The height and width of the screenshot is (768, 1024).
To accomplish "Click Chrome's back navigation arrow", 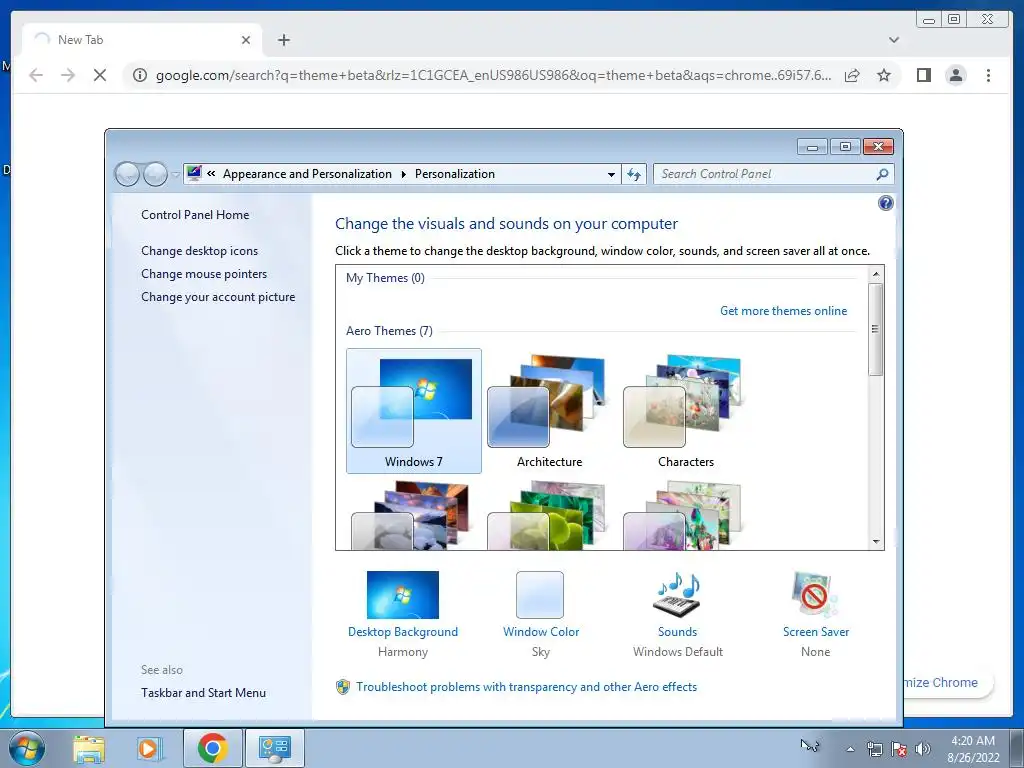I will [x=36, y=75].
